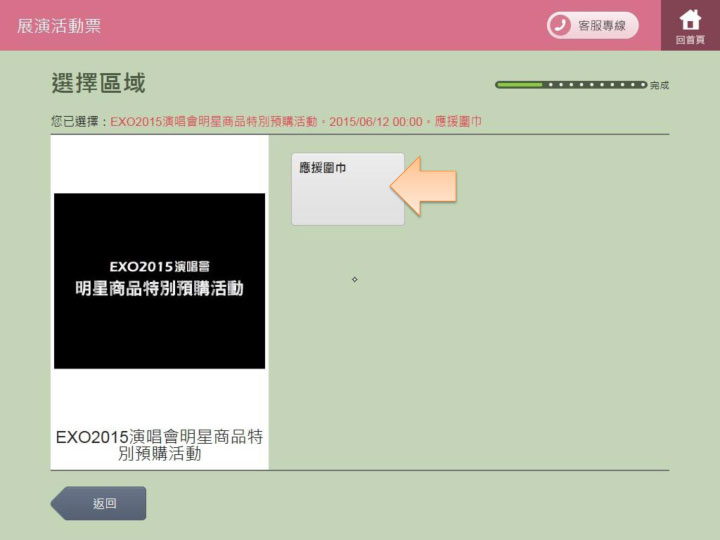
Task: Click the step progress bar
Action: (571, 84)
